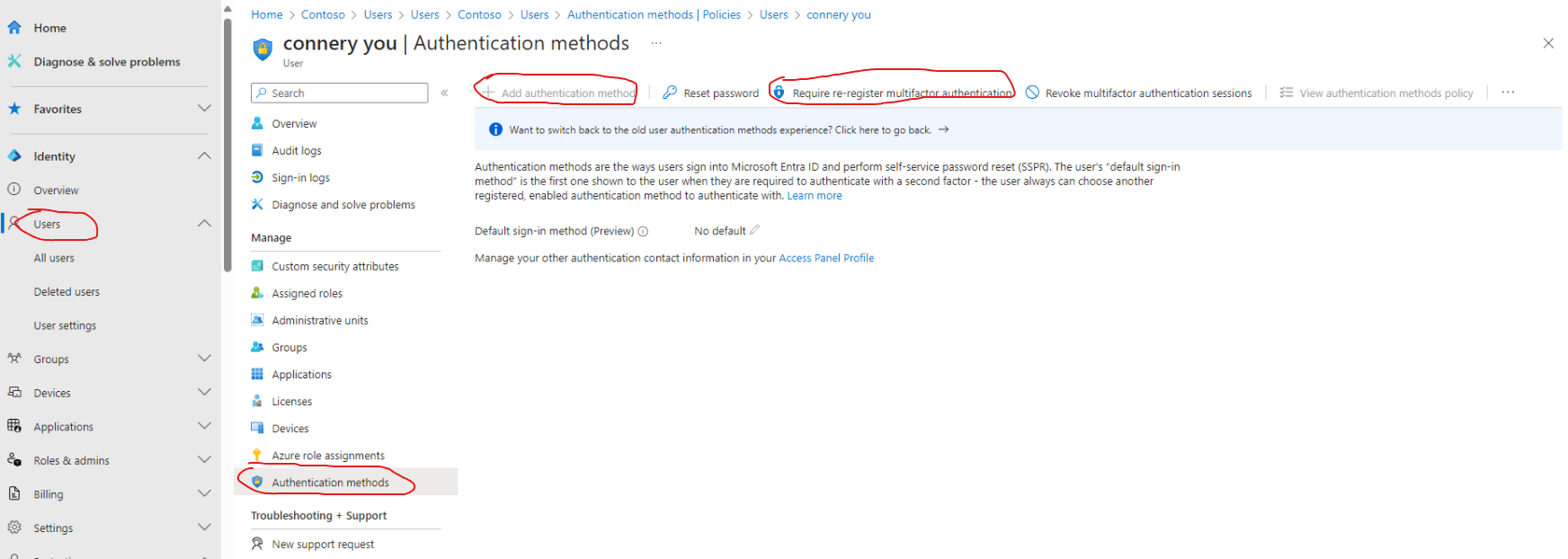This screenshot has height=559, width=1568.
Task: Click the Audit logs icon in user menu
Action: click(x=257, y=150)
